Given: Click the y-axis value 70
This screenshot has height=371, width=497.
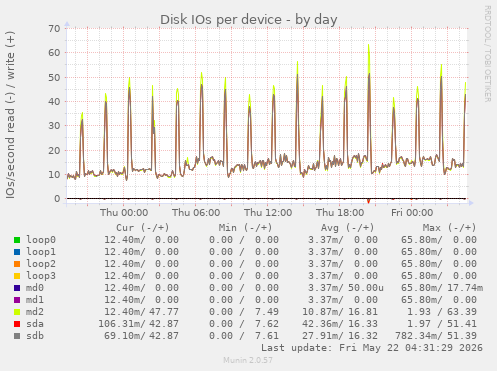Looking at the screenshot, I should pos(54,29).
